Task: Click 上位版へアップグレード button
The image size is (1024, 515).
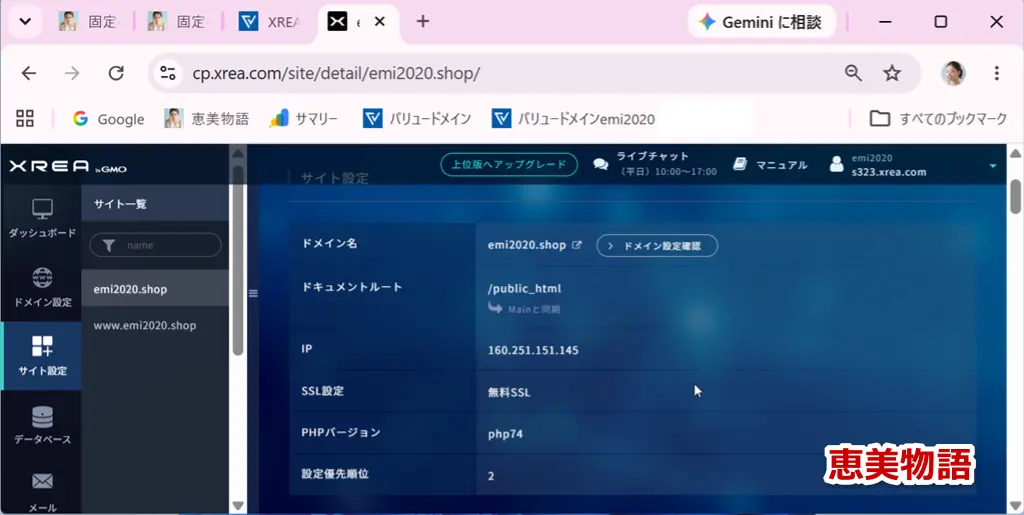Action: point(509,164)
